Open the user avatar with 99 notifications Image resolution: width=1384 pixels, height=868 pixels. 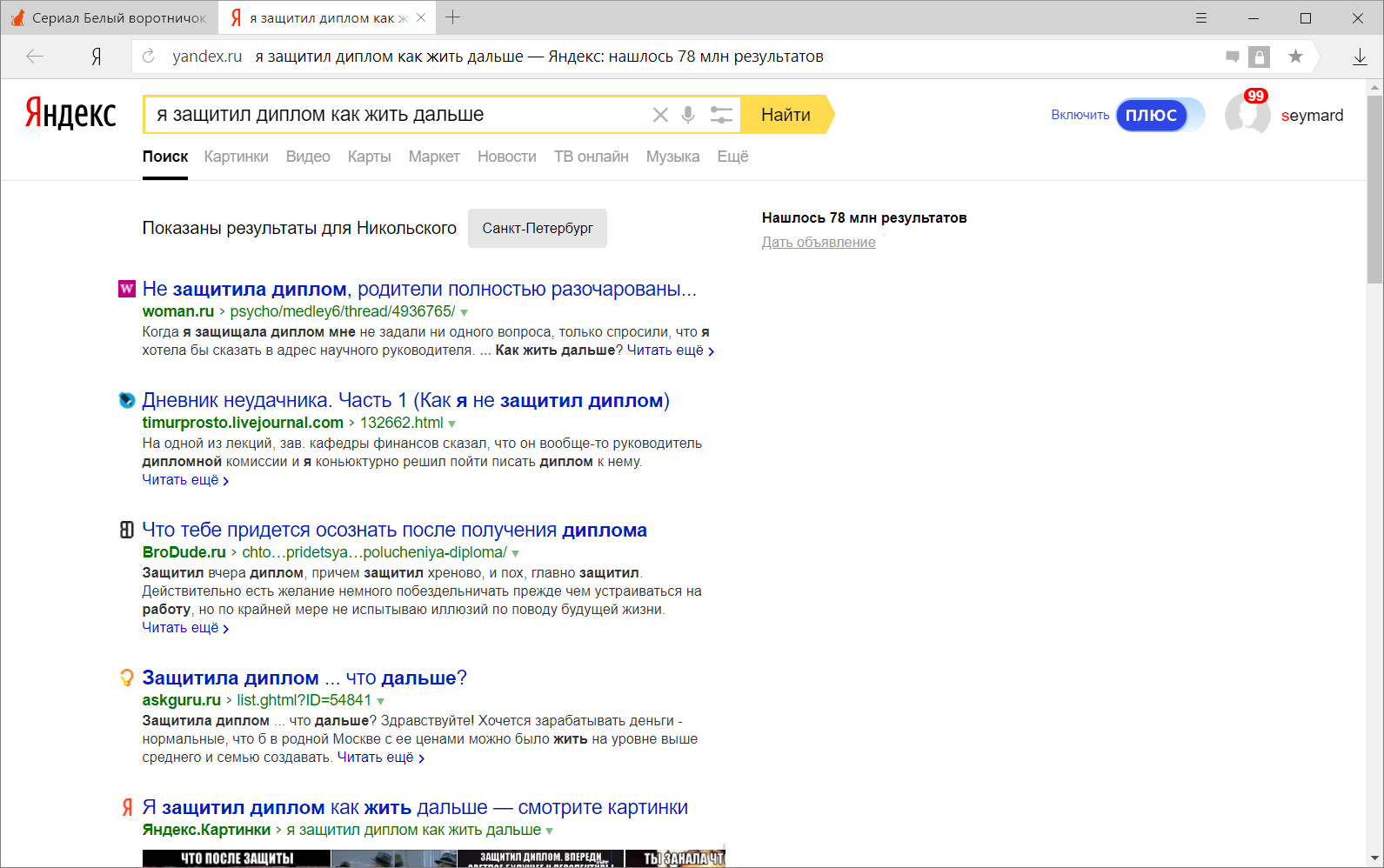coord(1247,115)
